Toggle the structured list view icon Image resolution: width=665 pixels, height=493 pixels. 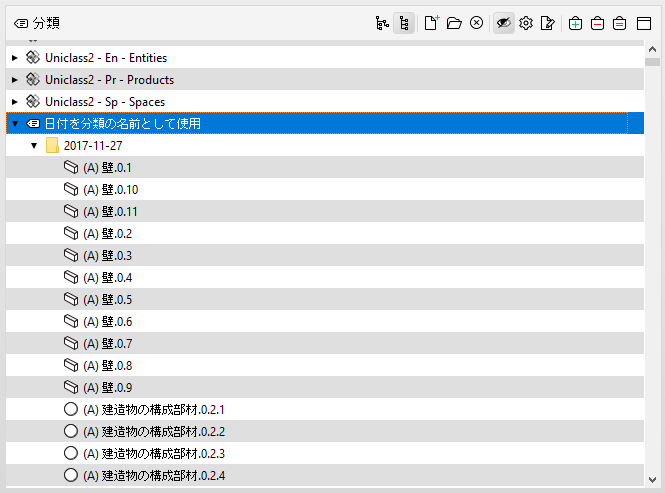404,23
